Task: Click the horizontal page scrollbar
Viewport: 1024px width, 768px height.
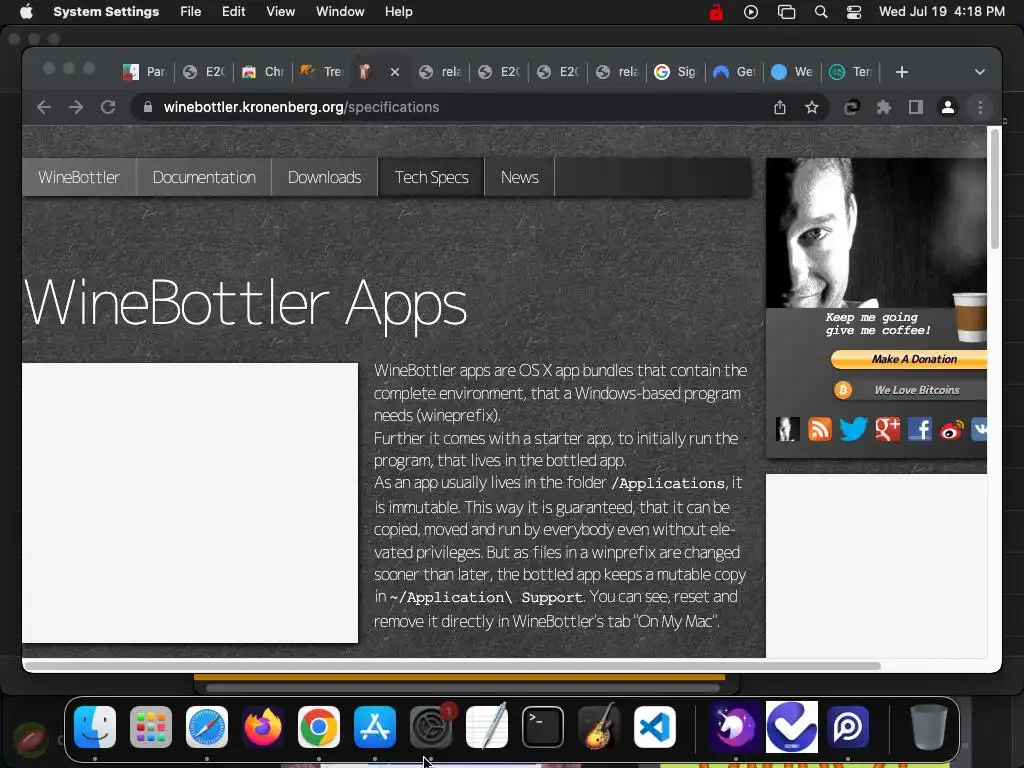Action: (452, 665)
